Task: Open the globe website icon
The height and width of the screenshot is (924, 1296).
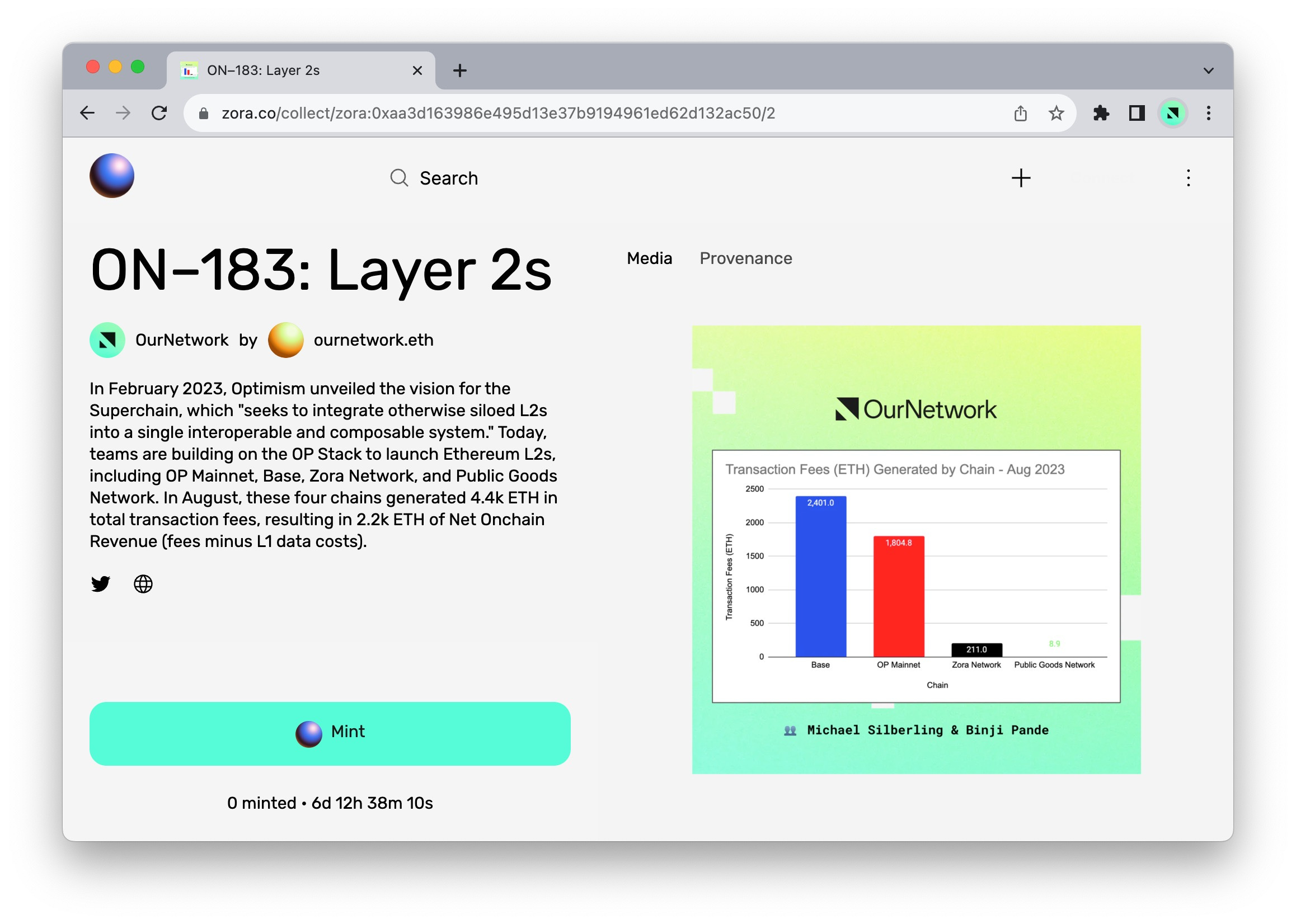Action: tap(143, 584)
